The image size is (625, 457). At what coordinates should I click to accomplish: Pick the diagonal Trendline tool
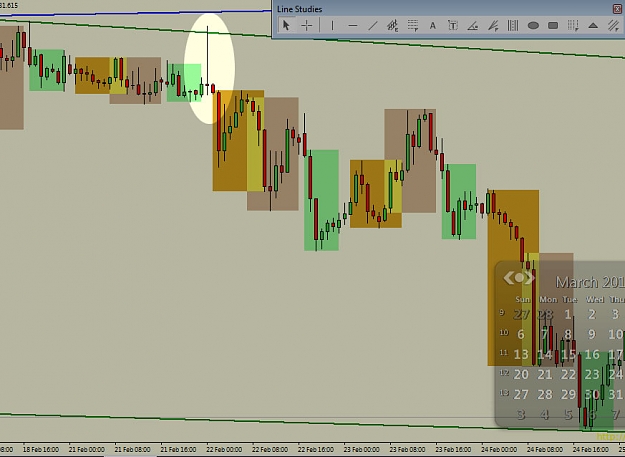click(x=372, y=25)
